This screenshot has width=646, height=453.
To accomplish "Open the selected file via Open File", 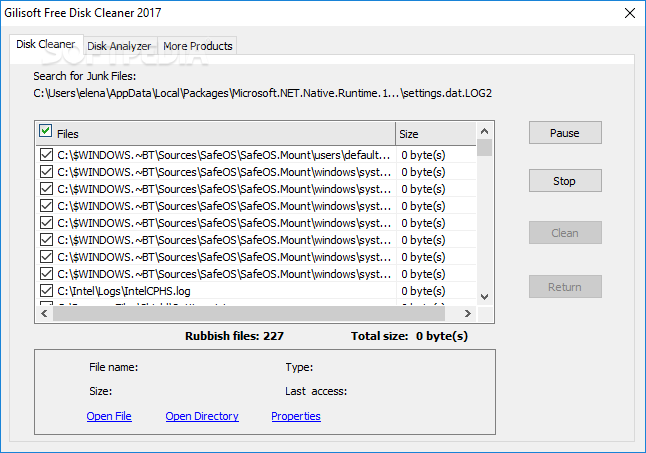I will 109,416.
